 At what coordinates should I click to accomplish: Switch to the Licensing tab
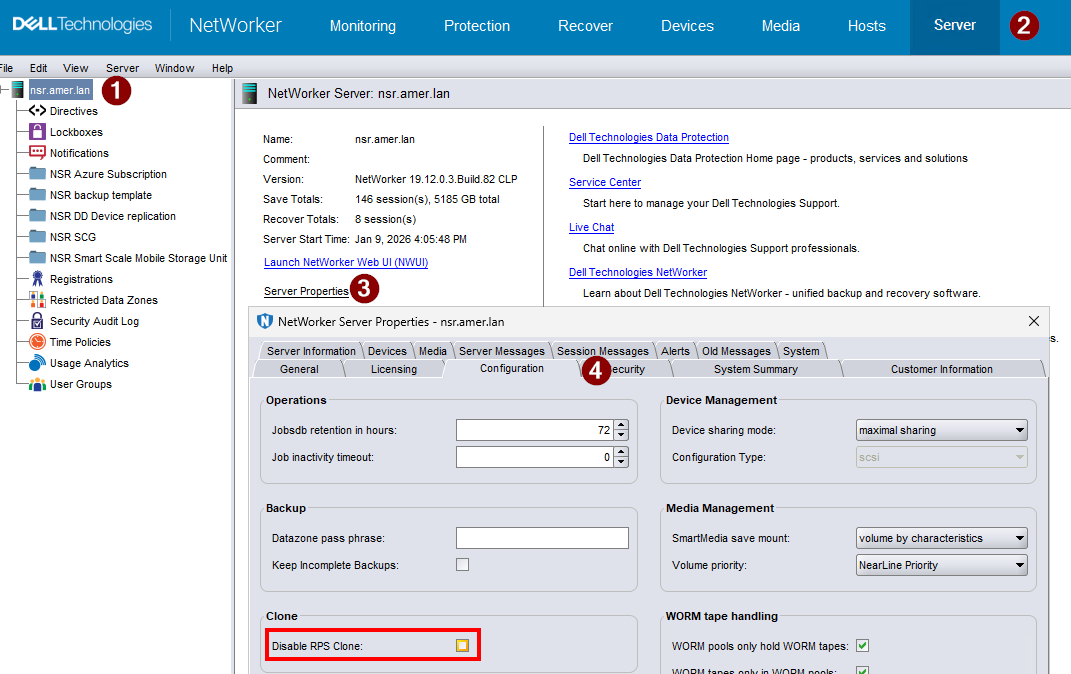393,369
